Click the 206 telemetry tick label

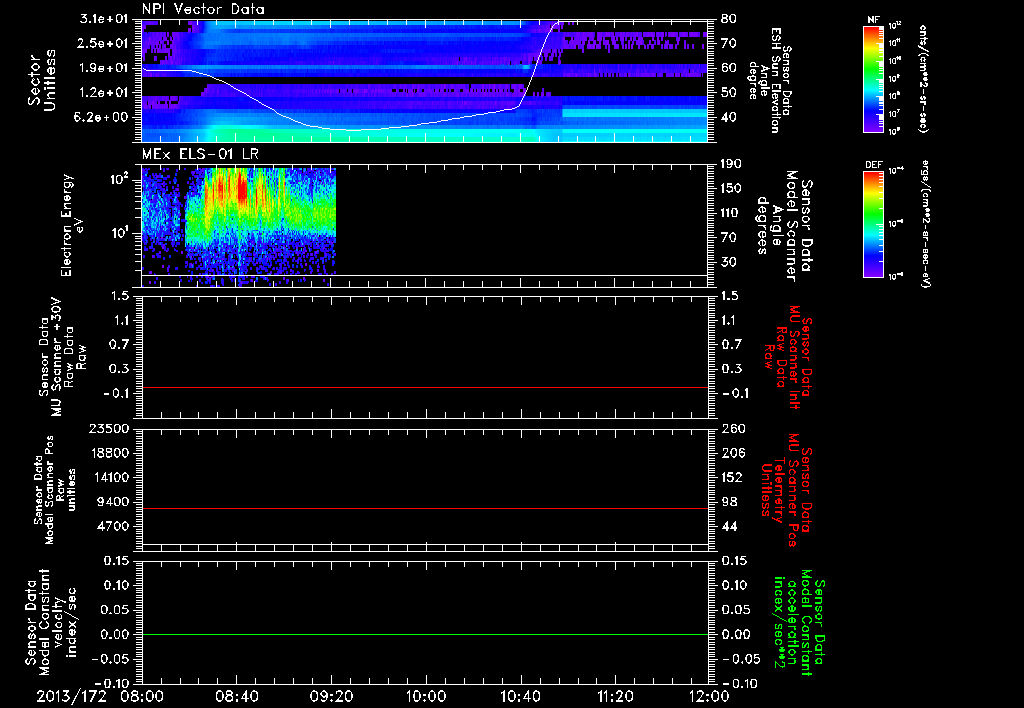tap(733, 453)
